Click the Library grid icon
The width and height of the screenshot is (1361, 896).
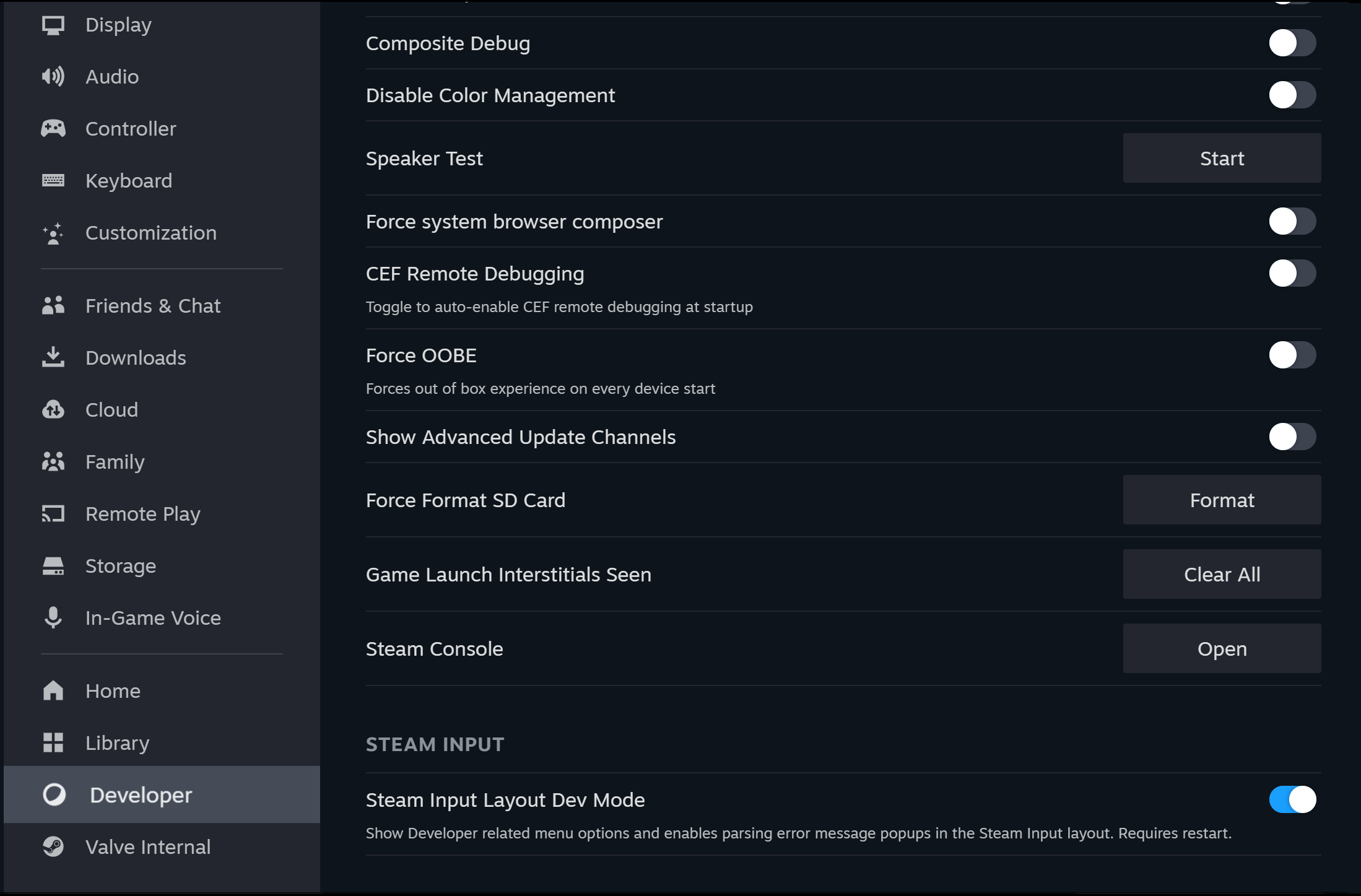[53, 742]
